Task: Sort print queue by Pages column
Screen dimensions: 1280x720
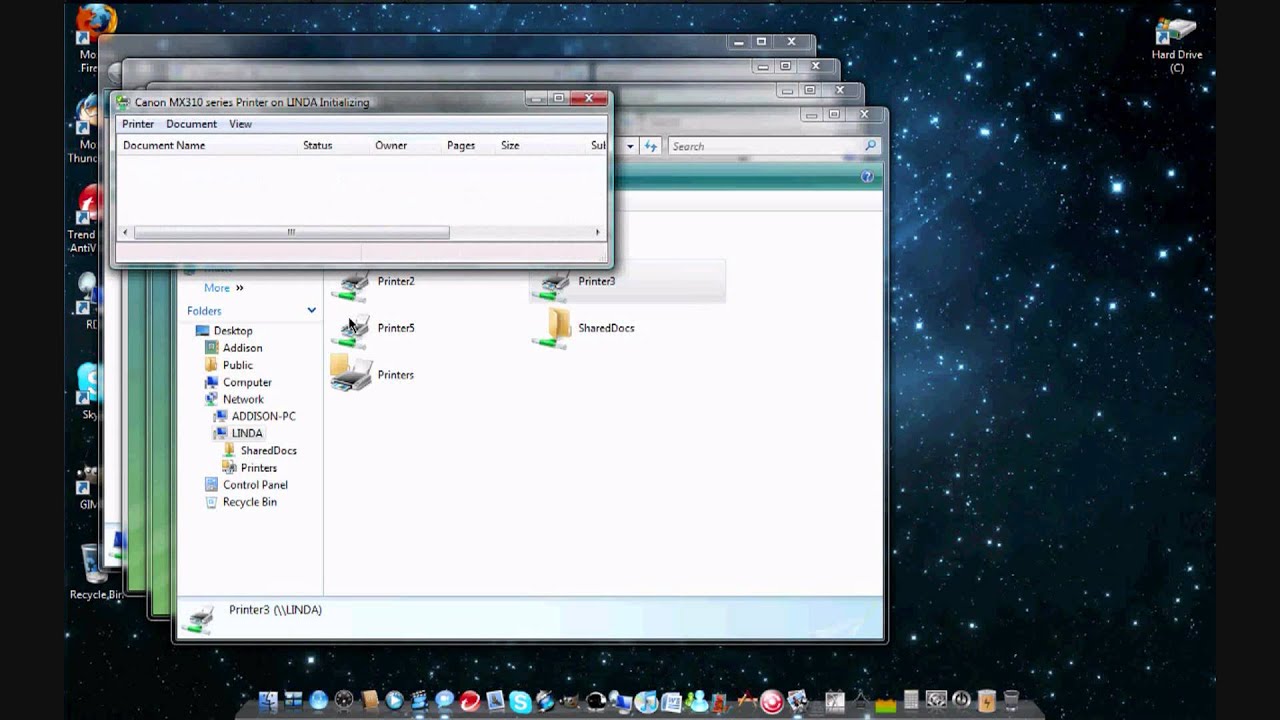Action: tap(461, 145)
